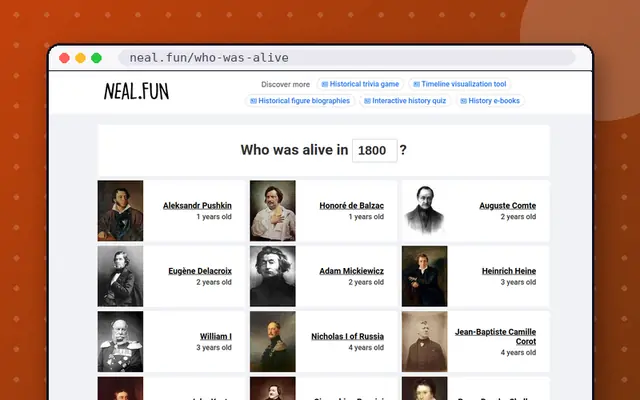Screen dimensions: 640x400
Task: Click Heinrich Heine portrait thumbnail
Action: coord(424,276)
